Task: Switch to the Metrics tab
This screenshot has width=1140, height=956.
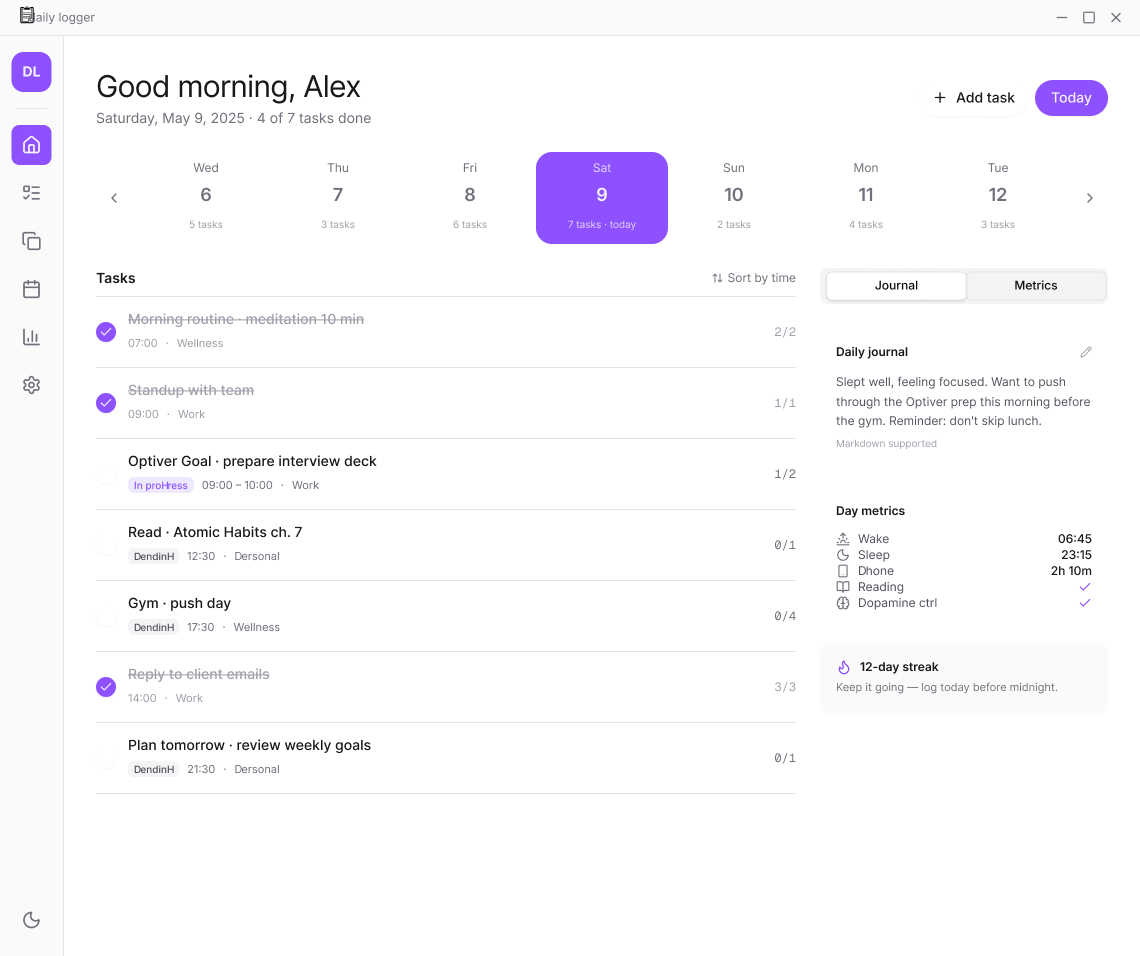Action: point(1035,286)
